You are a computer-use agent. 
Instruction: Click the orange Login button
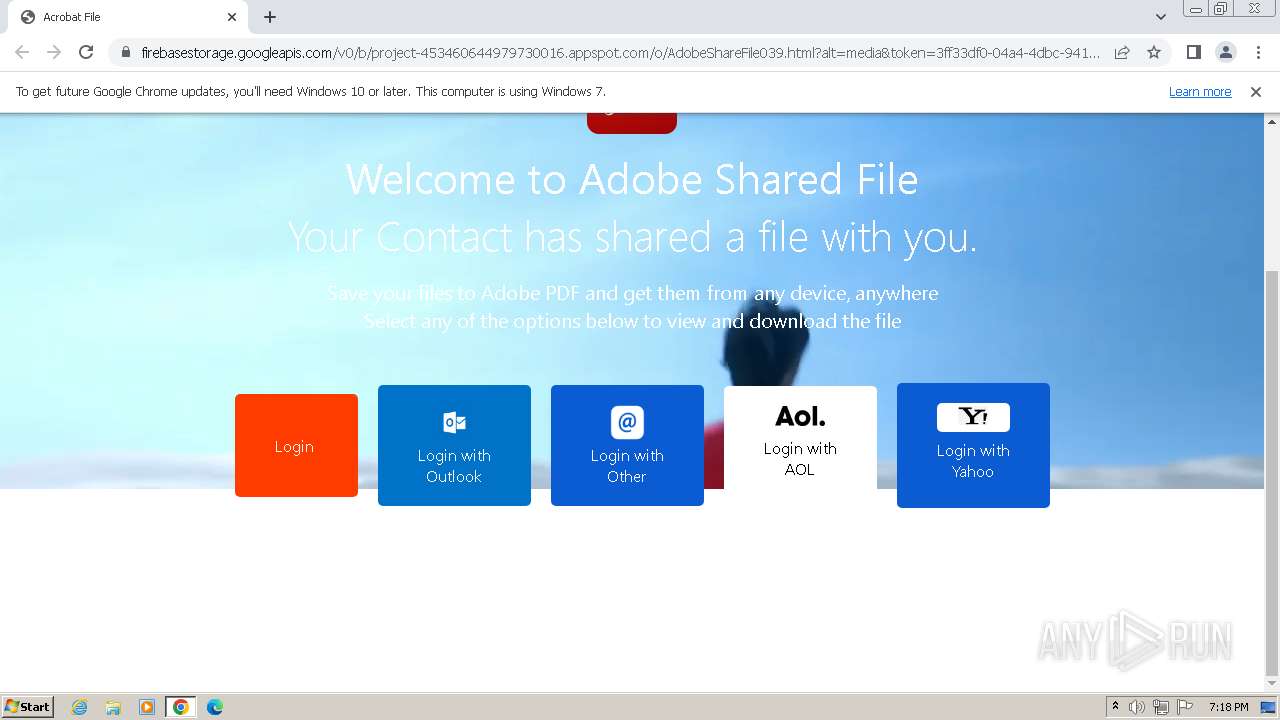click(296, 445)
